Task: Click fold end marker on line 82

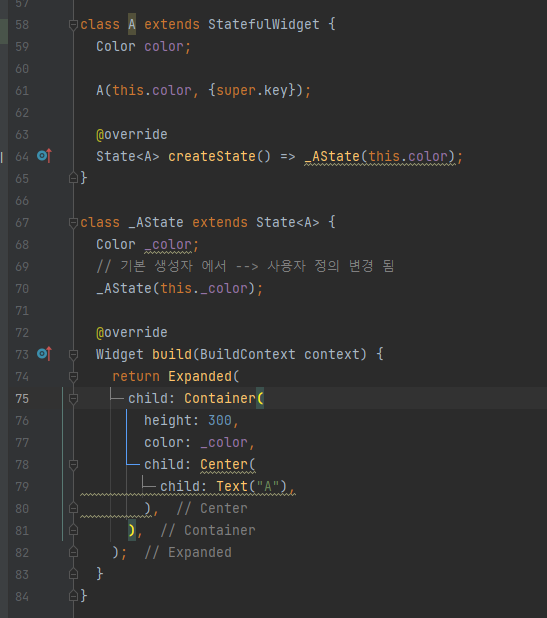Action: (x=73, y=553)
